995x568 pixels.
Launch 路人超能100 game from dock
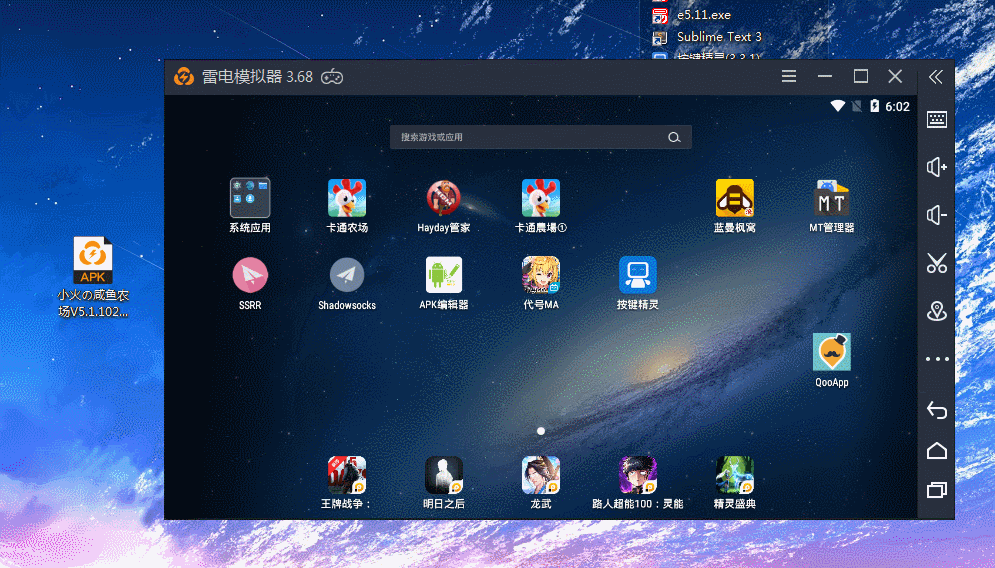click(638, 475)
